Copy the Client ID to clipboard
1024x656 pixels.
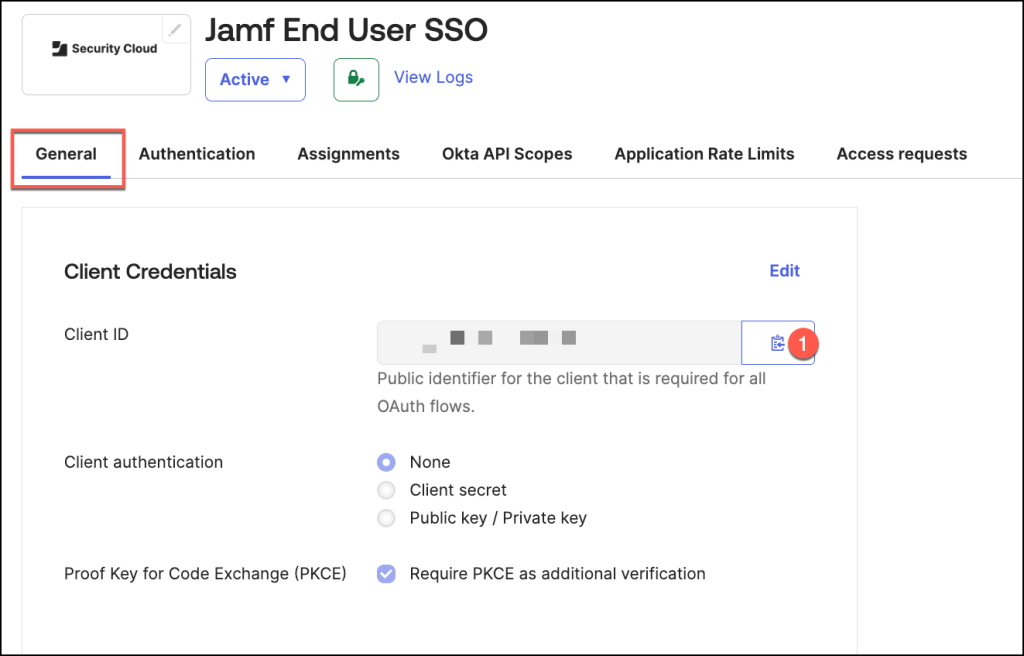click(x=777, y=343)
